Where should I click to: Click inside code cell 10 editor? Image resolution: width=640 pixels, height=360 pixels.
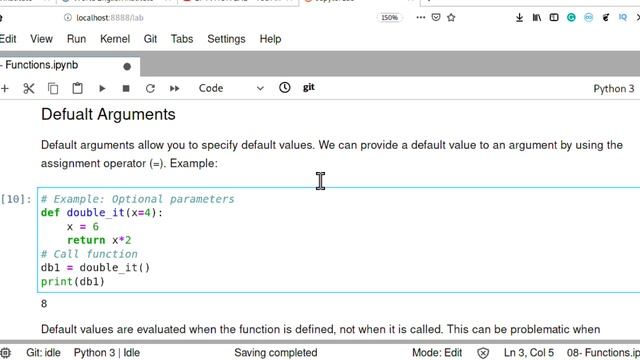tap(339, 240)
